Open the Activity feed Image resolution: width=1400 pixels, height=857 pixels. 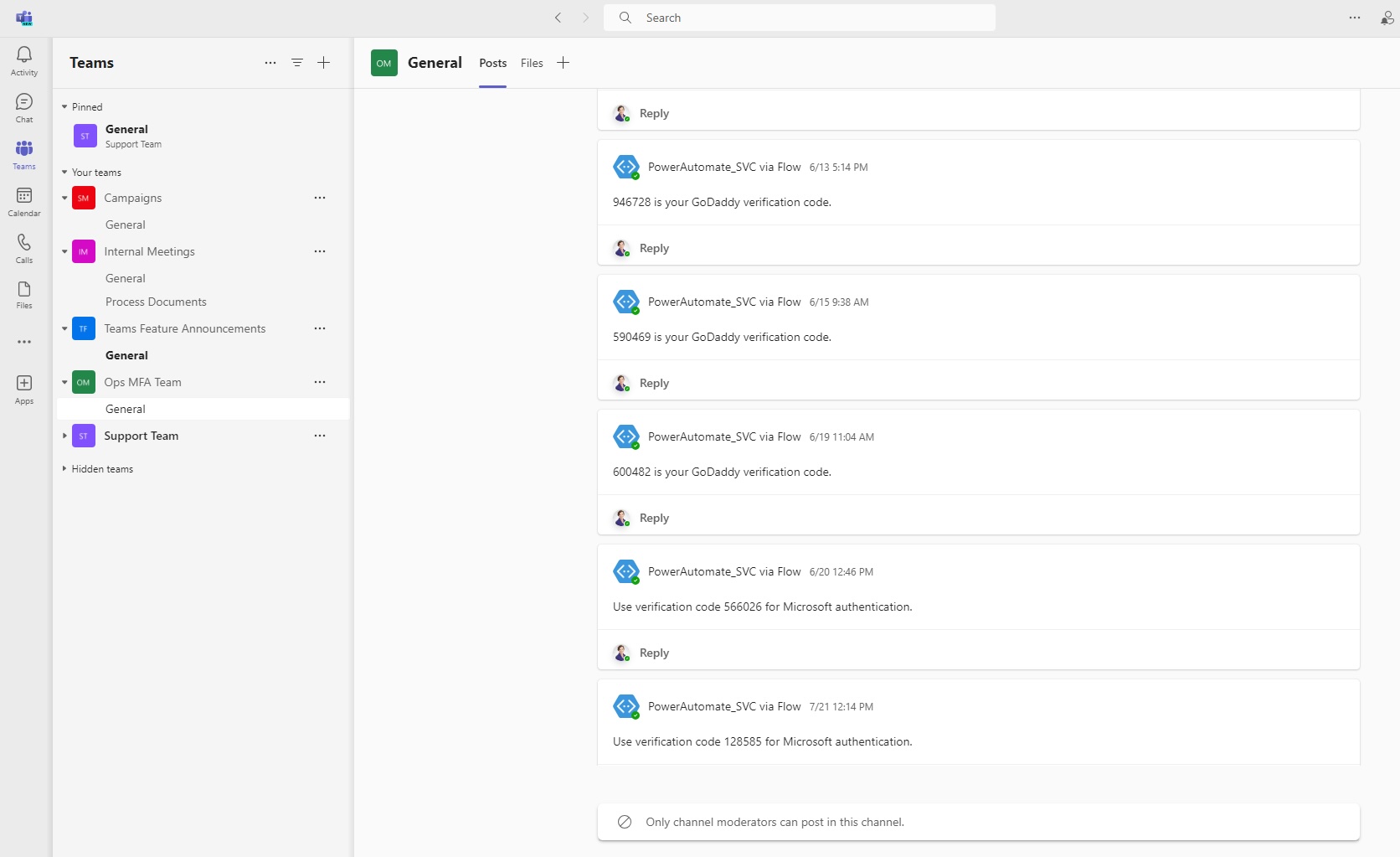[24, 60]
